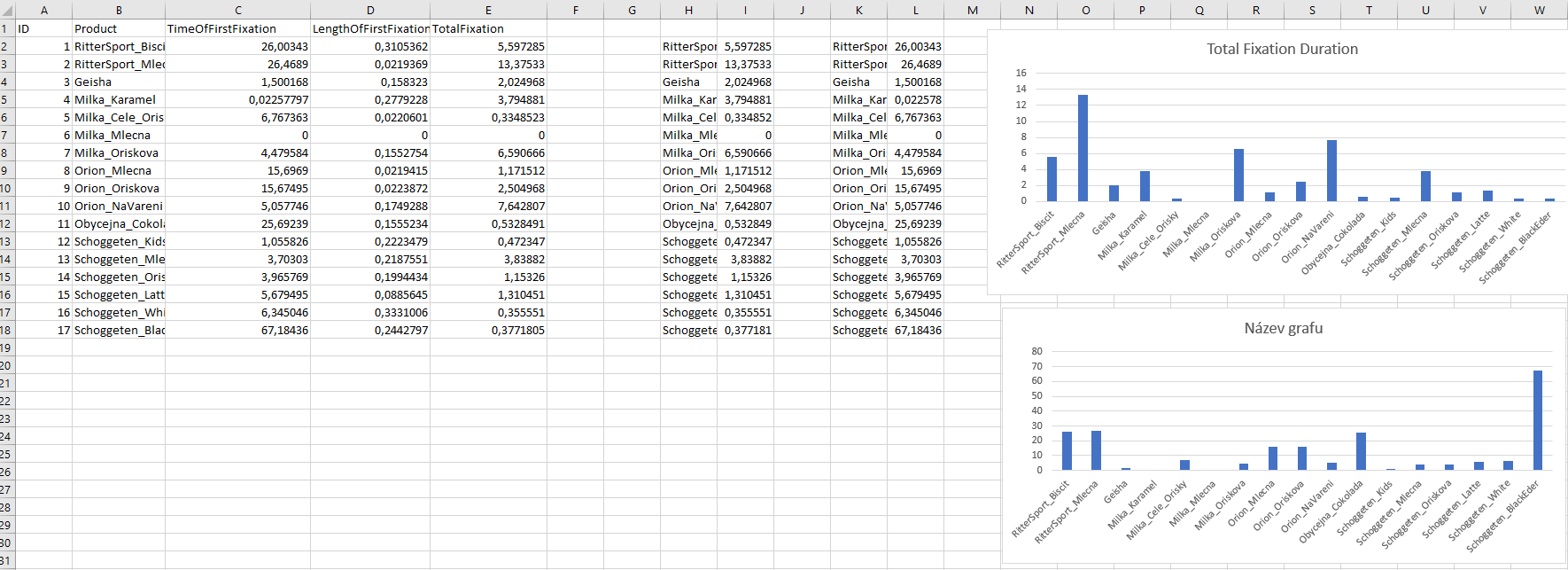The width and height of the screenshot is (1568, 570).
Task: Select column F header
Action: pyautogui.click(x=576, y=10)
